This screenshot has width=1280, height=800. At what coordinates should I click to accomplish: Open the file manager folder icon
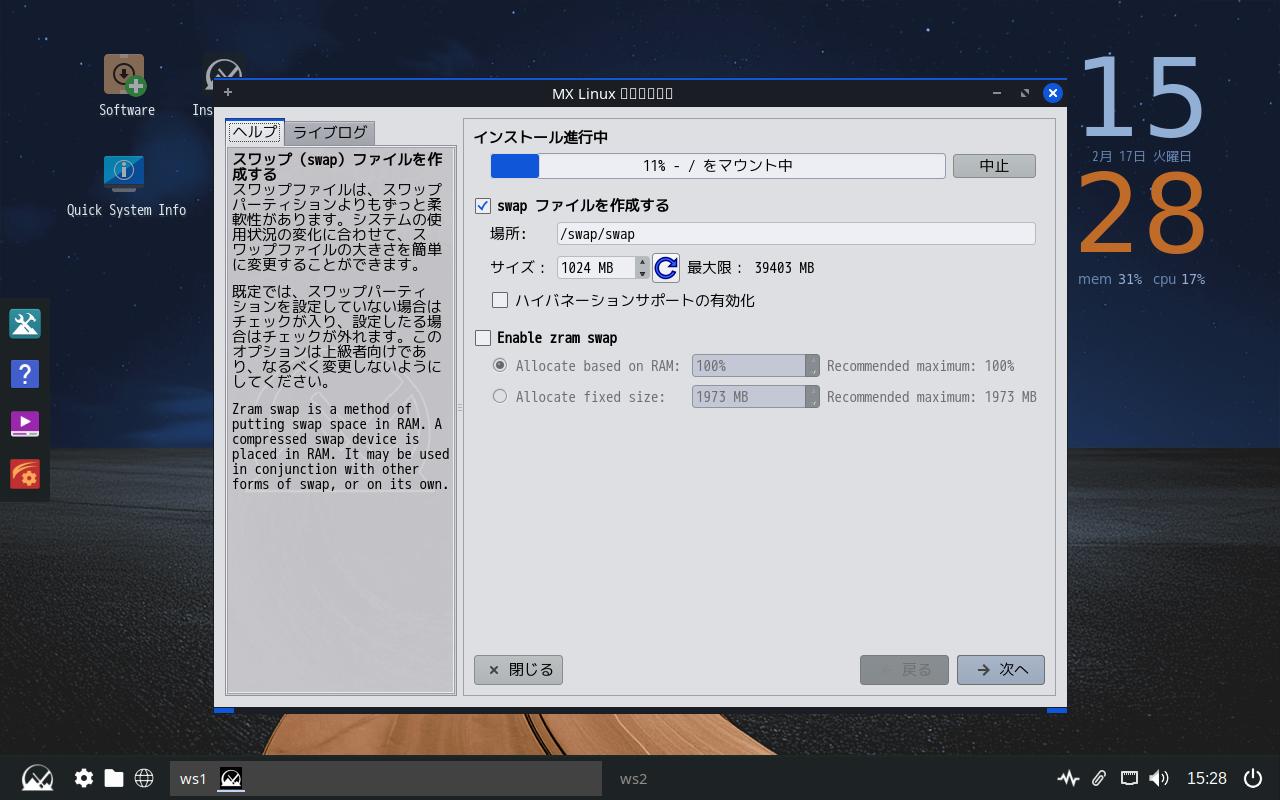click(114, 778)
